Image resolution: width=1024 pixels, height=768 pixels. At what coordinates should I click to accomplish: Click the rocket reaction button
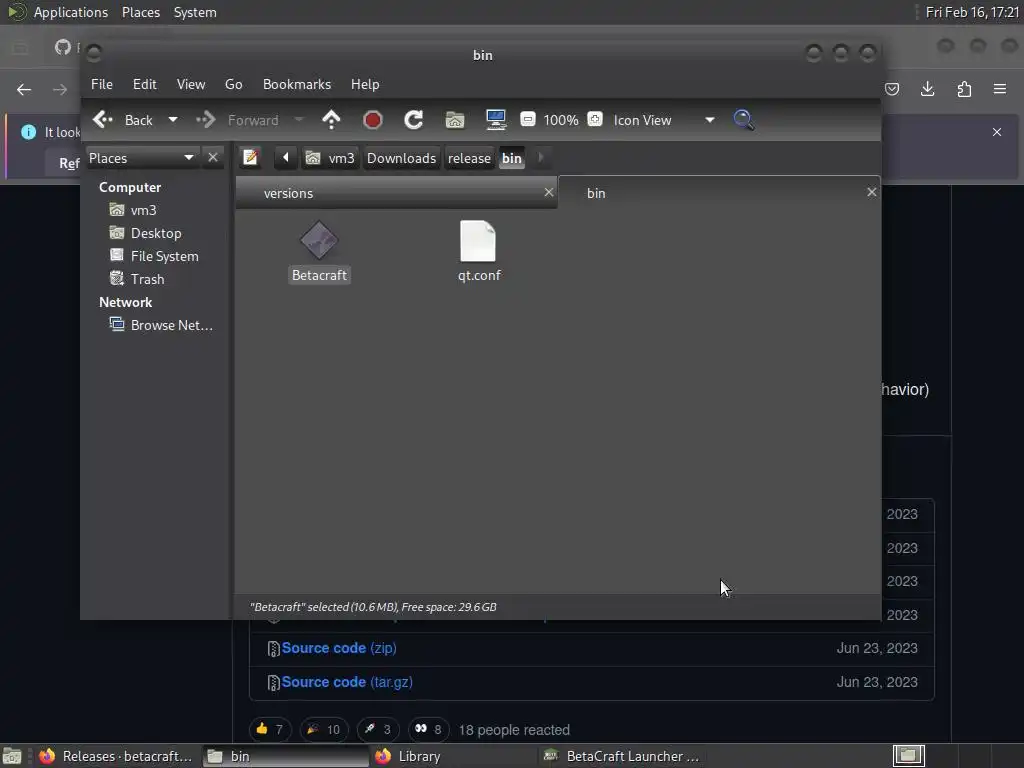tap(377, 729)
